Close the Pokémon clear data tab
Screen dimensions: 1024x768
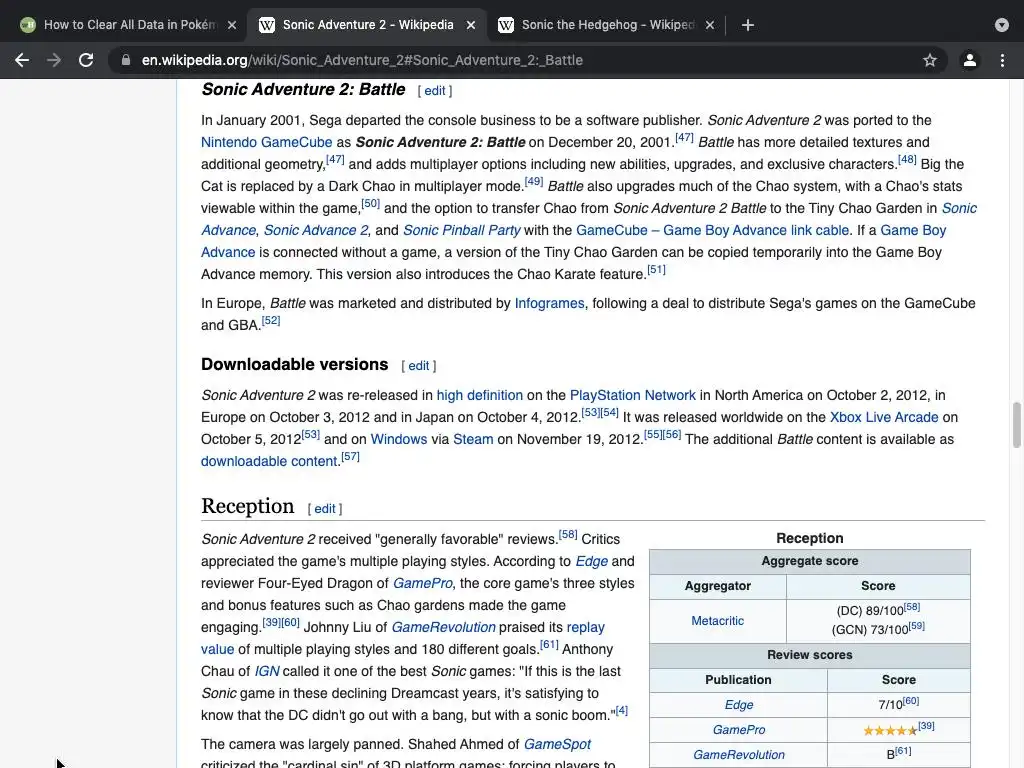232,25
